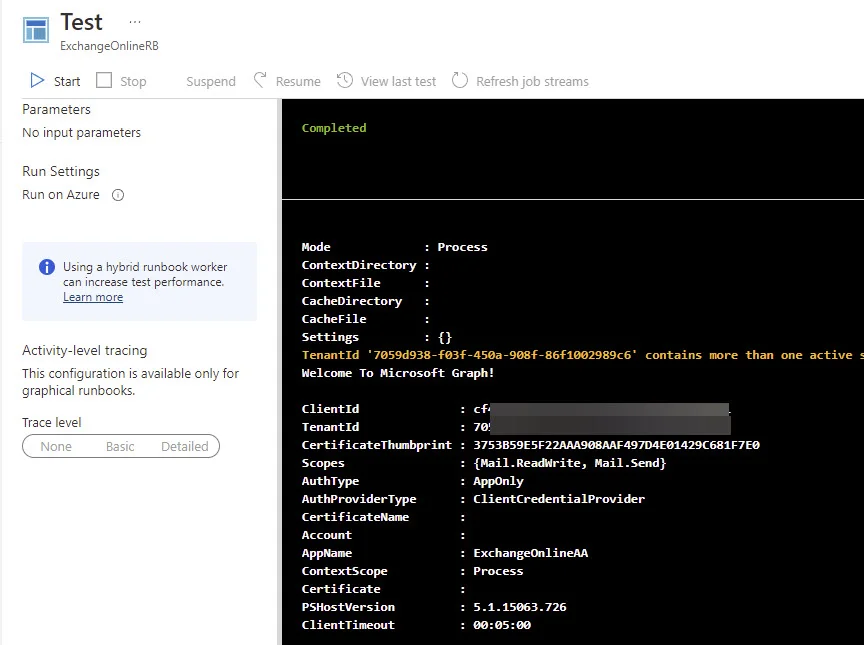Open the ellipsis more options menu

(x=135, y=23)
